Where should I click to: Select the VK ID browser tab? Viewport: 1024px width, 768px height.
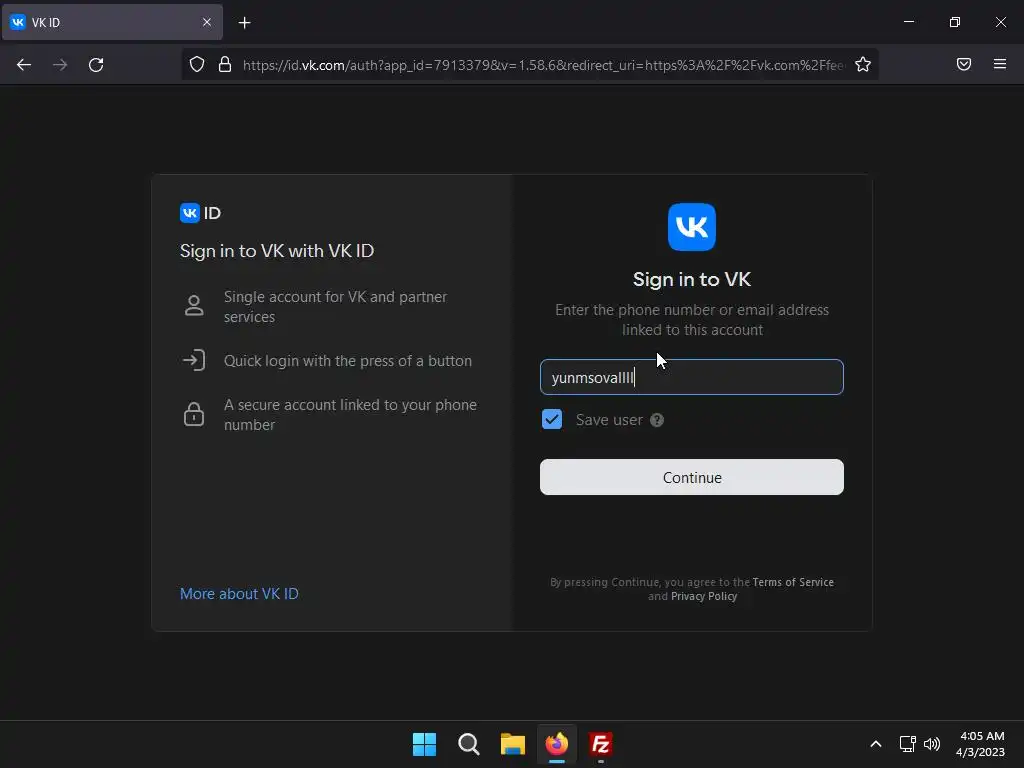pyautogui.click(x=112, y=22)
